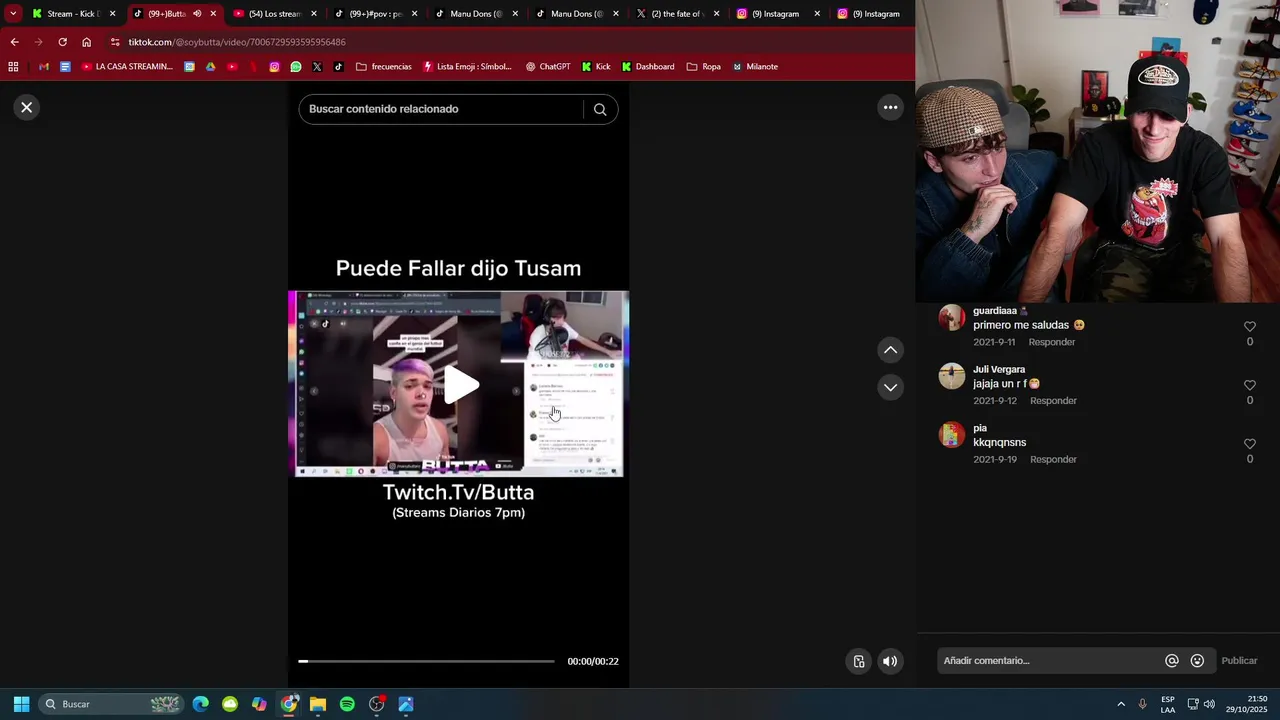
Task: Focus the Añadir comentario input field
Action: [x=1049, y=661]
